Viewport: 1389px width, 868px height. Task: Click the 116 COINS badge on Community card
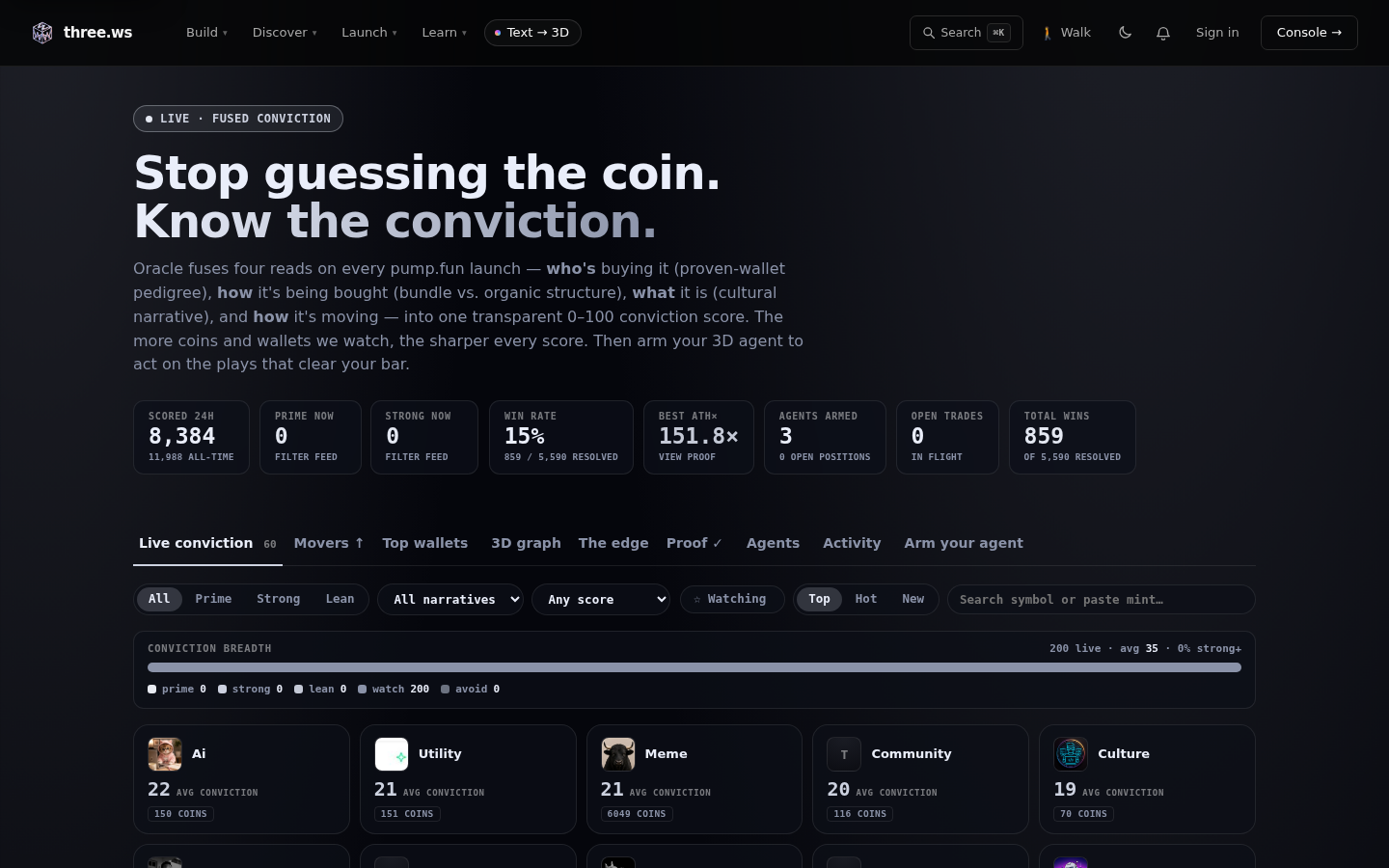click(860, 814)
